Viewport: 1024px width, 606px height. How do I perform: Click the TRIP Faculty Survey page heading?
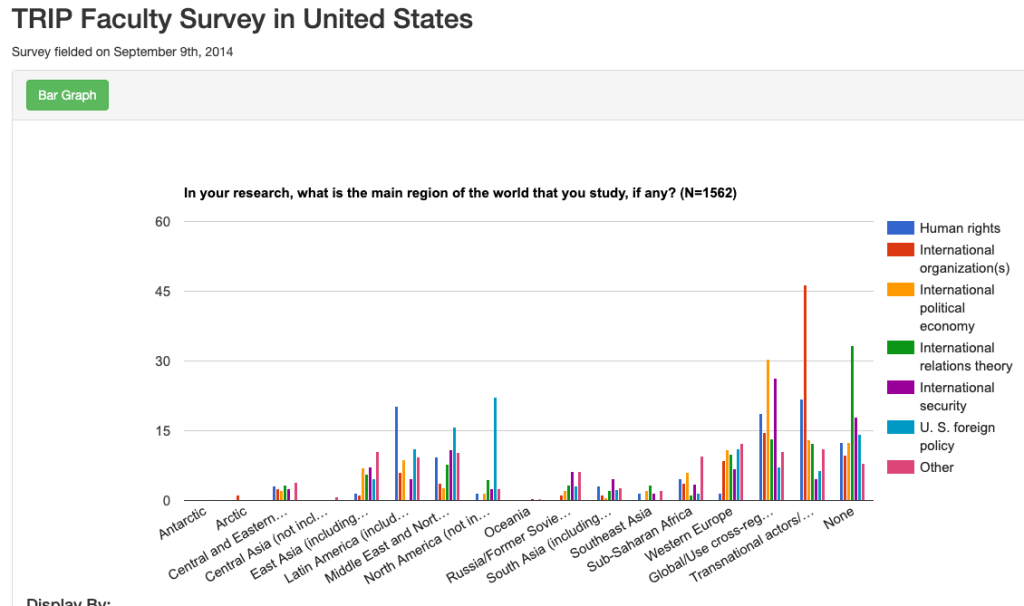point(242,19)
